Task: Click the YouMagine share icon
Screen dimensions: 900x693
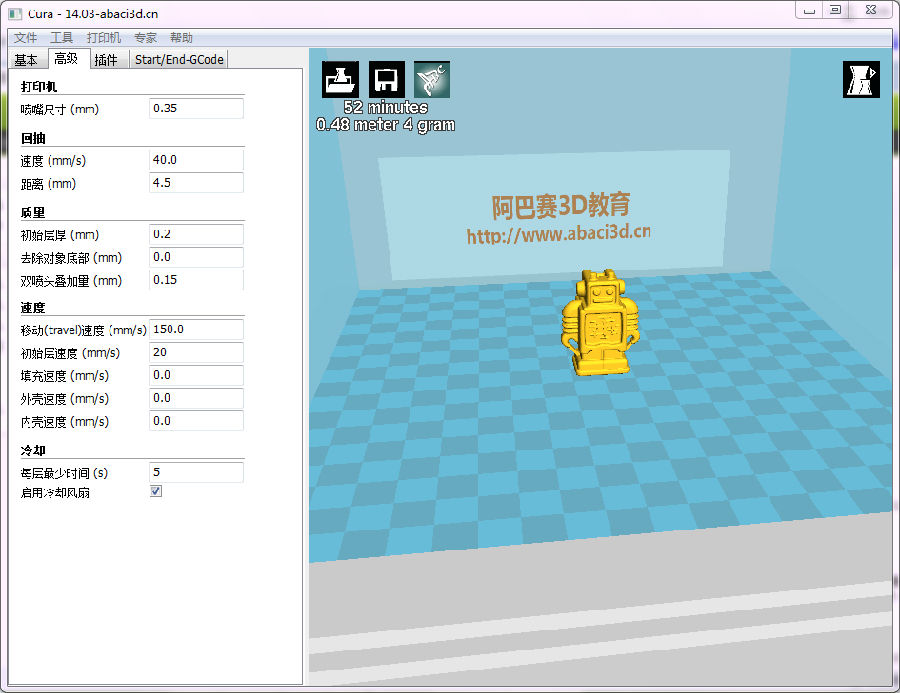Action: pyautogui.click(x=432, y=79)
